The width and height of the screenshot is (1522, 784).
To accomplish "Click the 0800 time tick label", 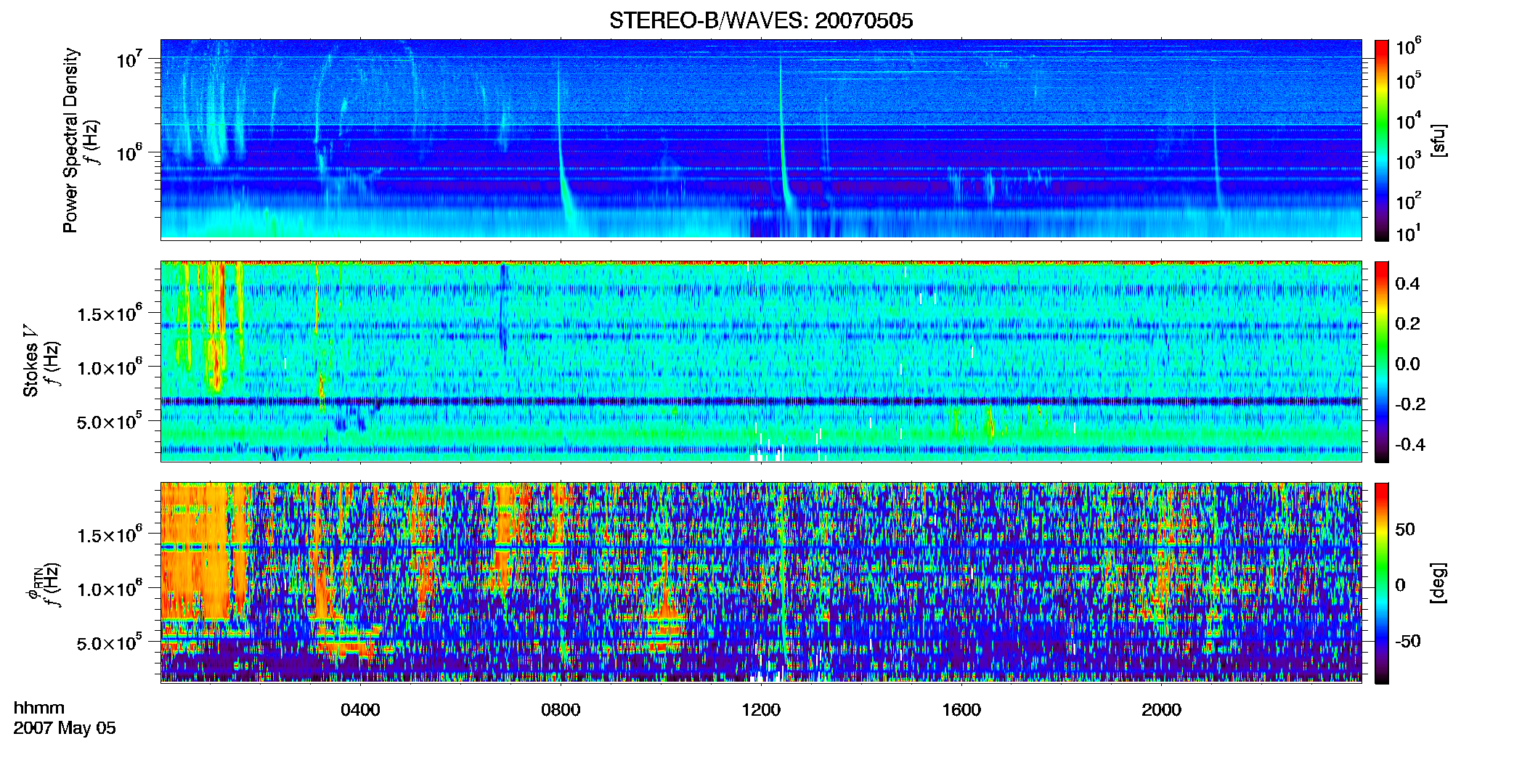I will 561,709.
